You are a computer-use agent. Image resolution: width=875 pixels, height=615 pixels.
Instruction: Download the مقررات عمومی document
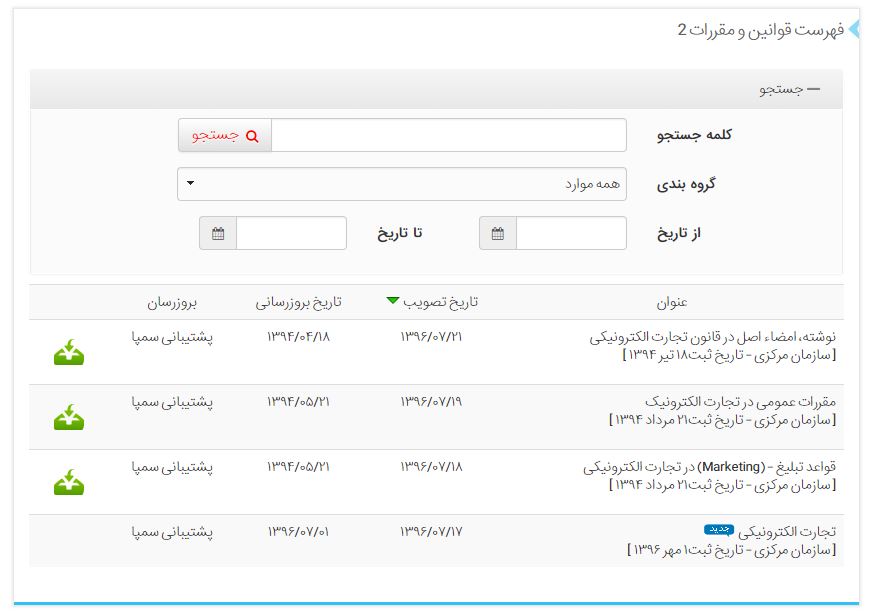(x=68, y=417)
